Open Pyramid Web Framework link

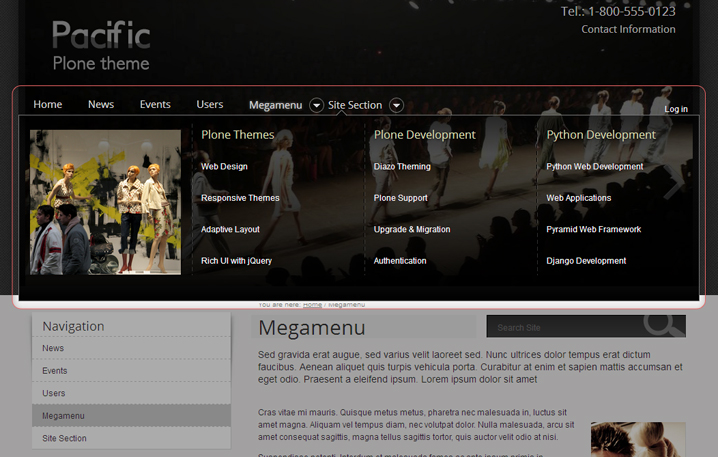(x=593, y=229)
